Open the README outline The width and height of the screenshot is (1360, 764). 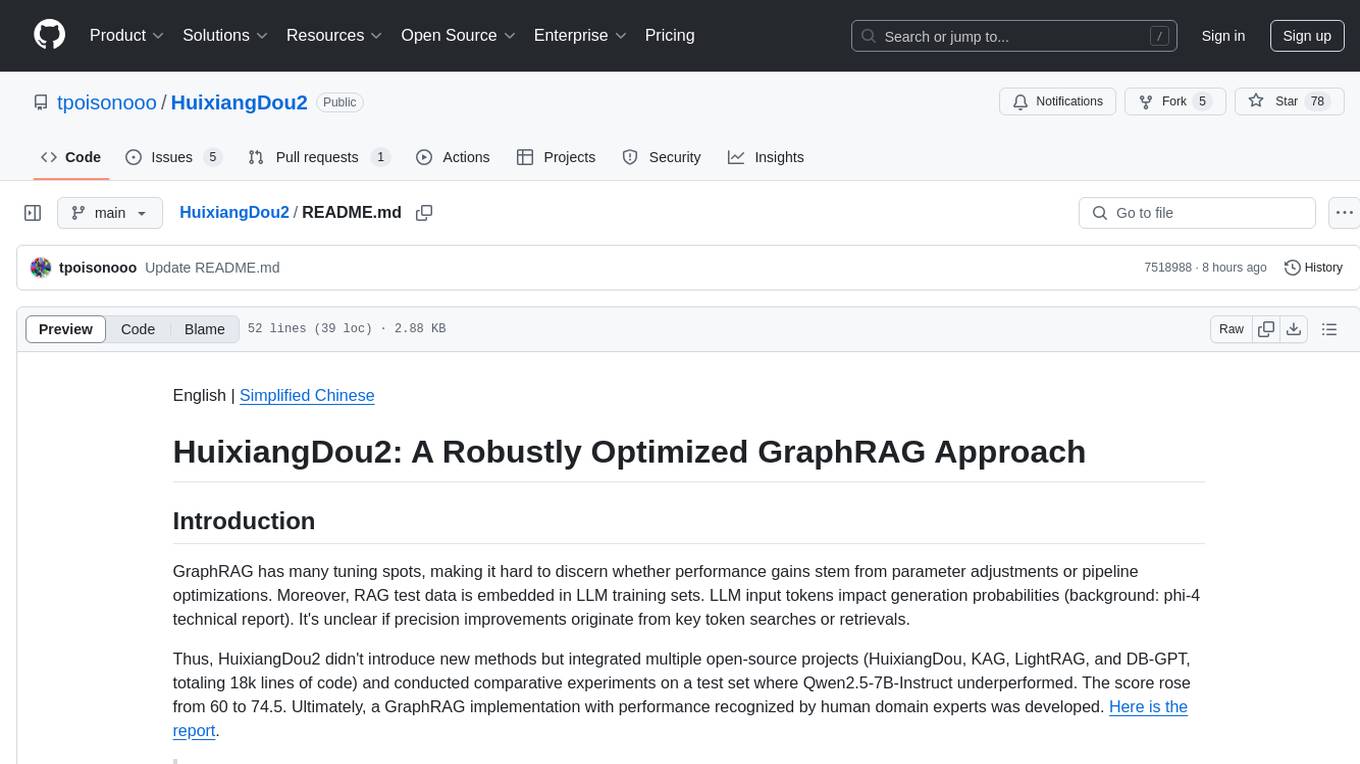(1329, 329)
